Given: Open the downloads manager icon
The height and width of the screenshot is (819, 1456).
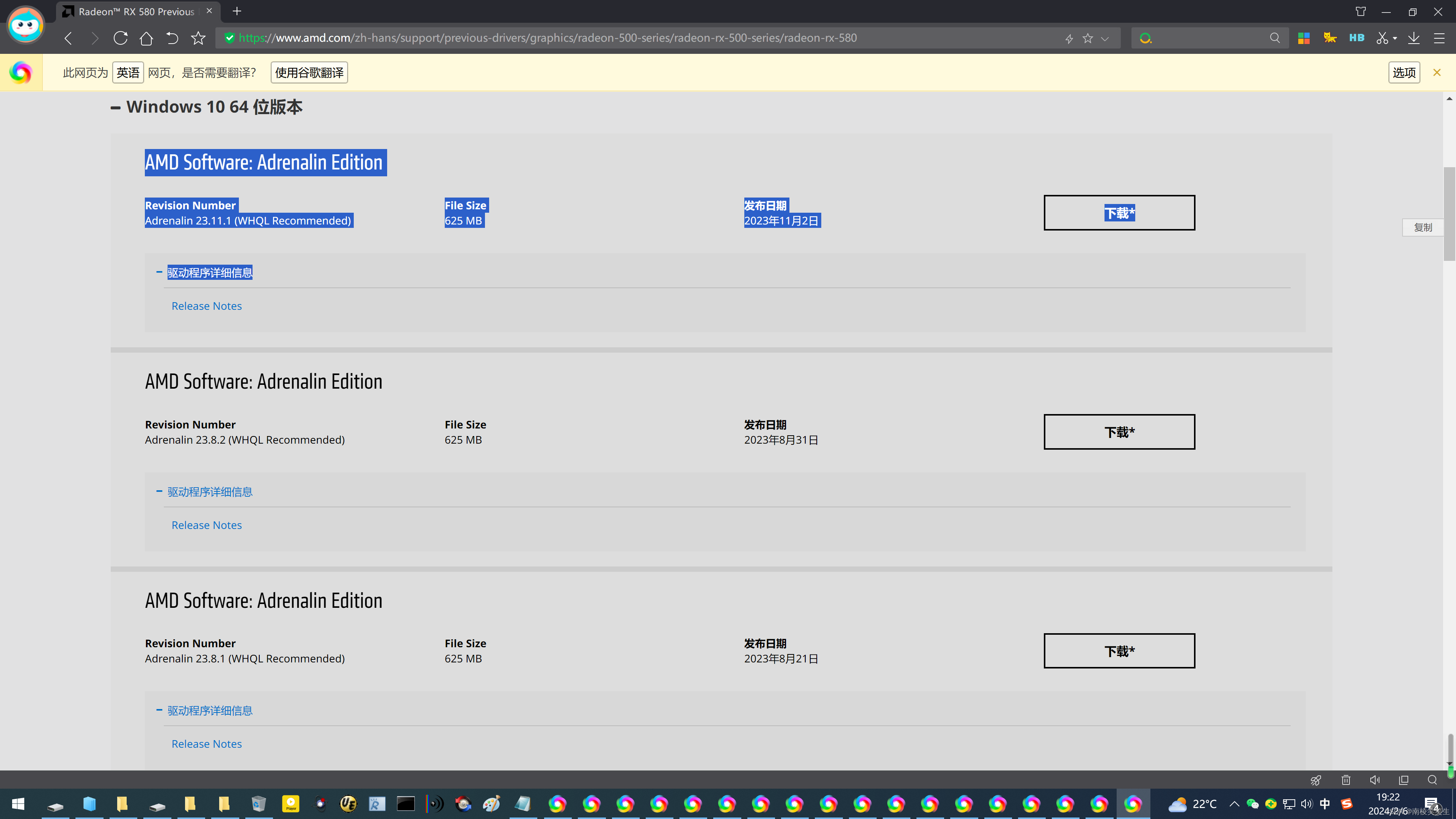Looking at the screenshot, I should (x=1414, y=38).
